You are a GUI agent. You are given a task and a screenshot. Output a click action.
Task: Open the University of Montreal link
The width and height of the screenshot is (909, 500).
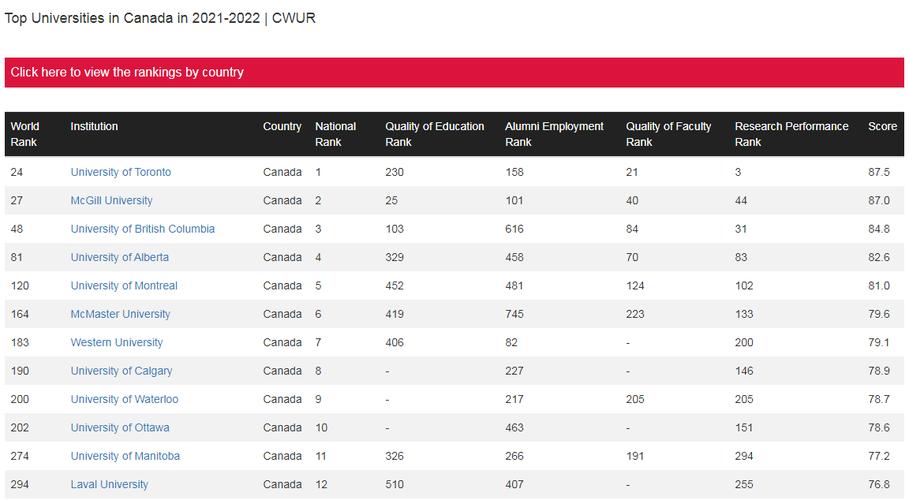[124, 286]
